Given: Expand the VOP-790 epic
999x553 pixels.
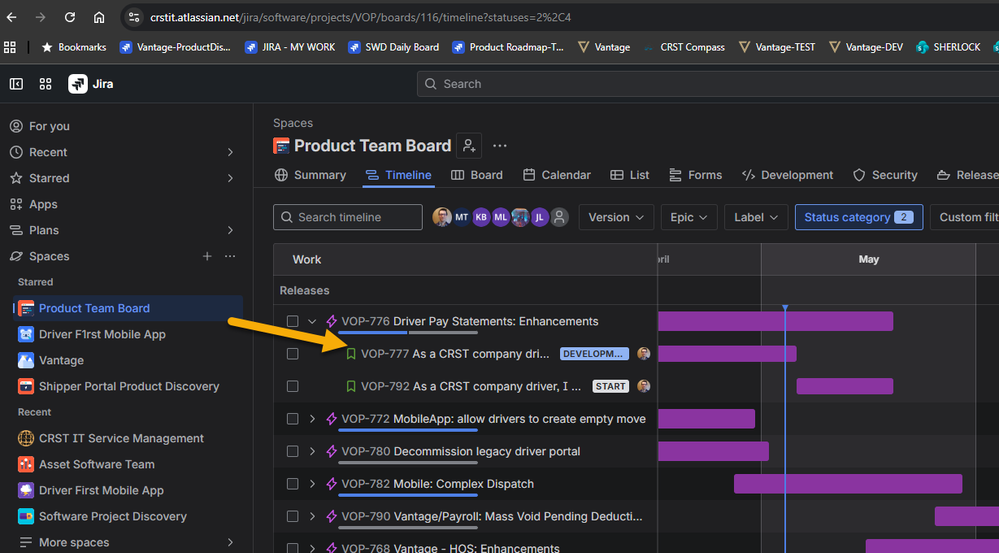Looking at the screenshot, I should click(312, 516).
